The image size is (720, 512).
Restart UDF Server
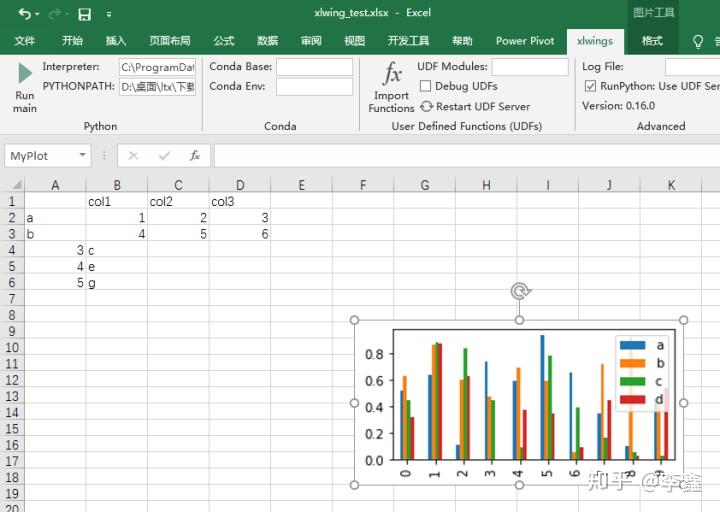point(475,107)
